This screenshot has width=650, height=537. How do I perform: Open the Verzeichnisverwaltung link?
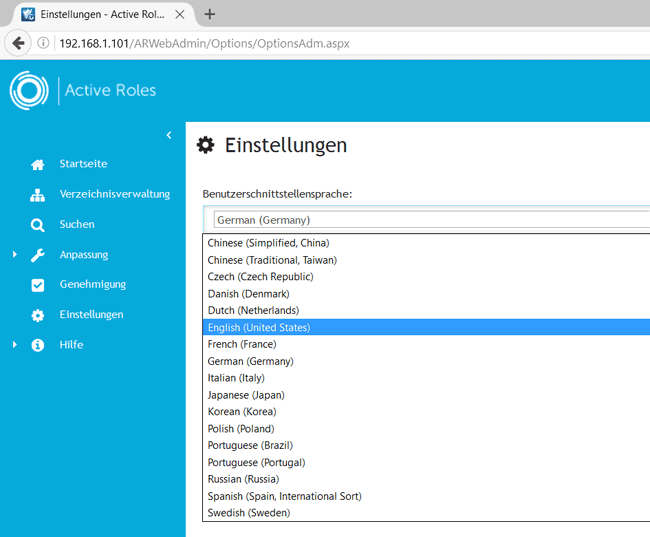pyautogui.click(x=115, y=194)
